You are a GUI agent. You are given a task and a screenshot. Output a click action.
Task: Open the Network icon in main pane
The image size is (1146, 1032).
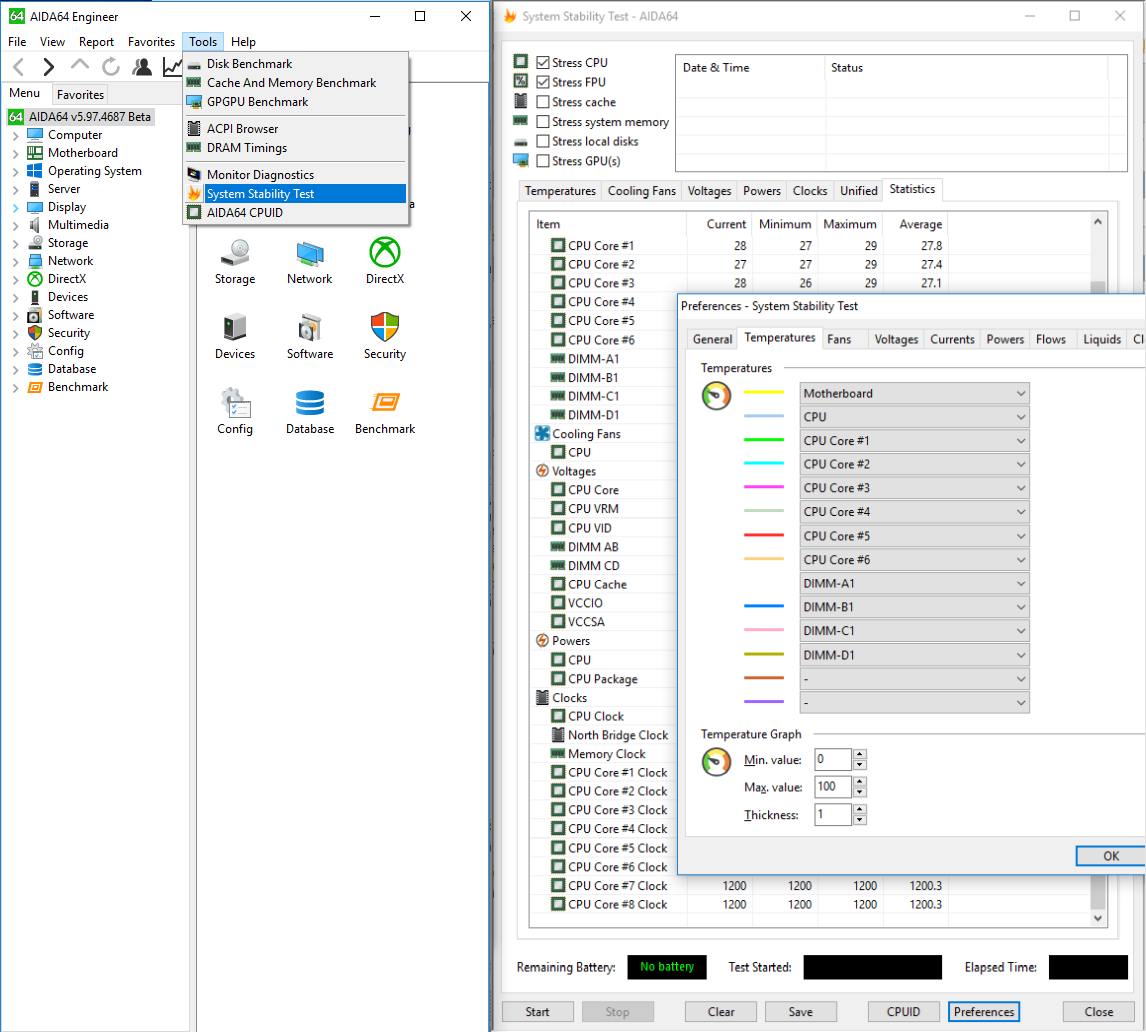coord(309,262)
